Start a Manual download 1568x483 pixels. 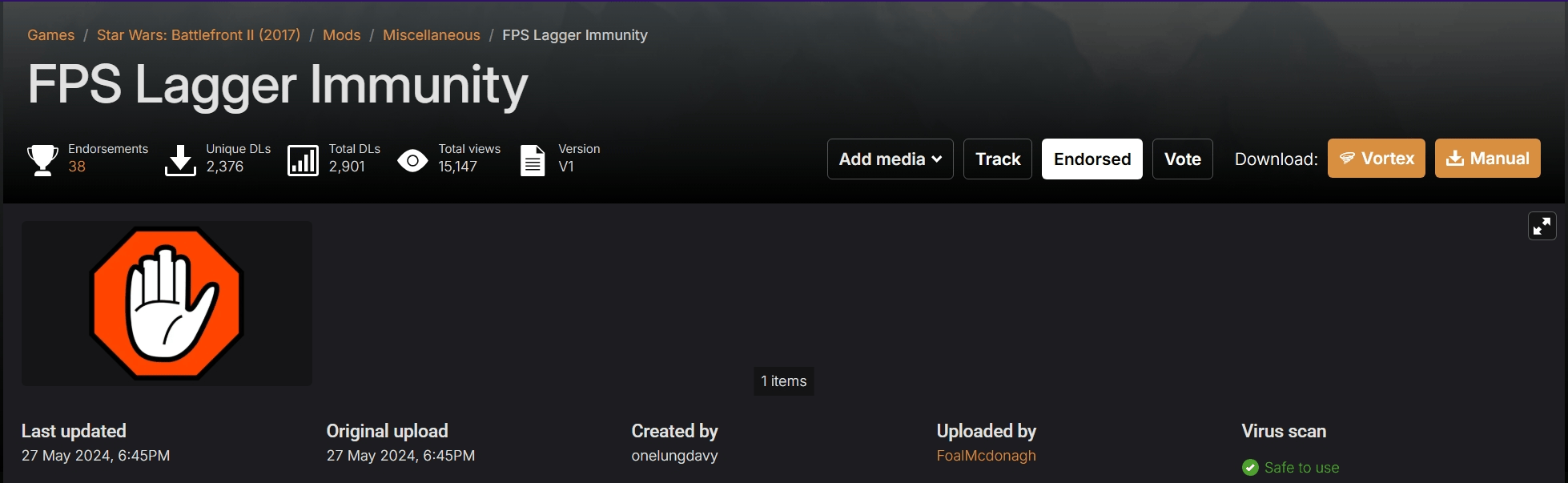[x=1487, y=158]
